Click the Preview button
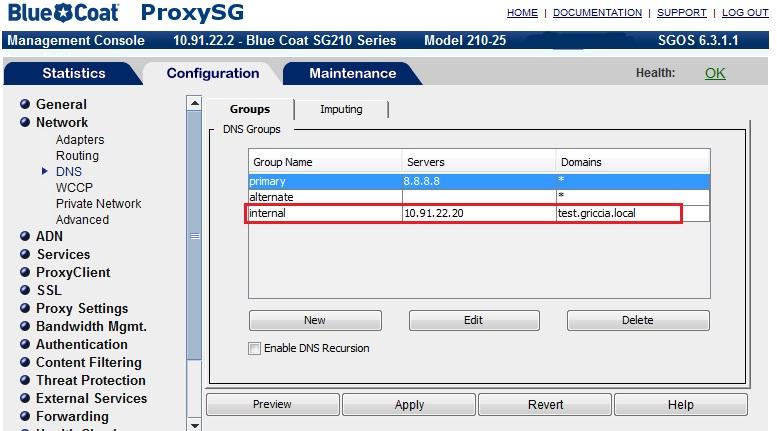Screen dimensions: 777x431 (x=273, y=404)
